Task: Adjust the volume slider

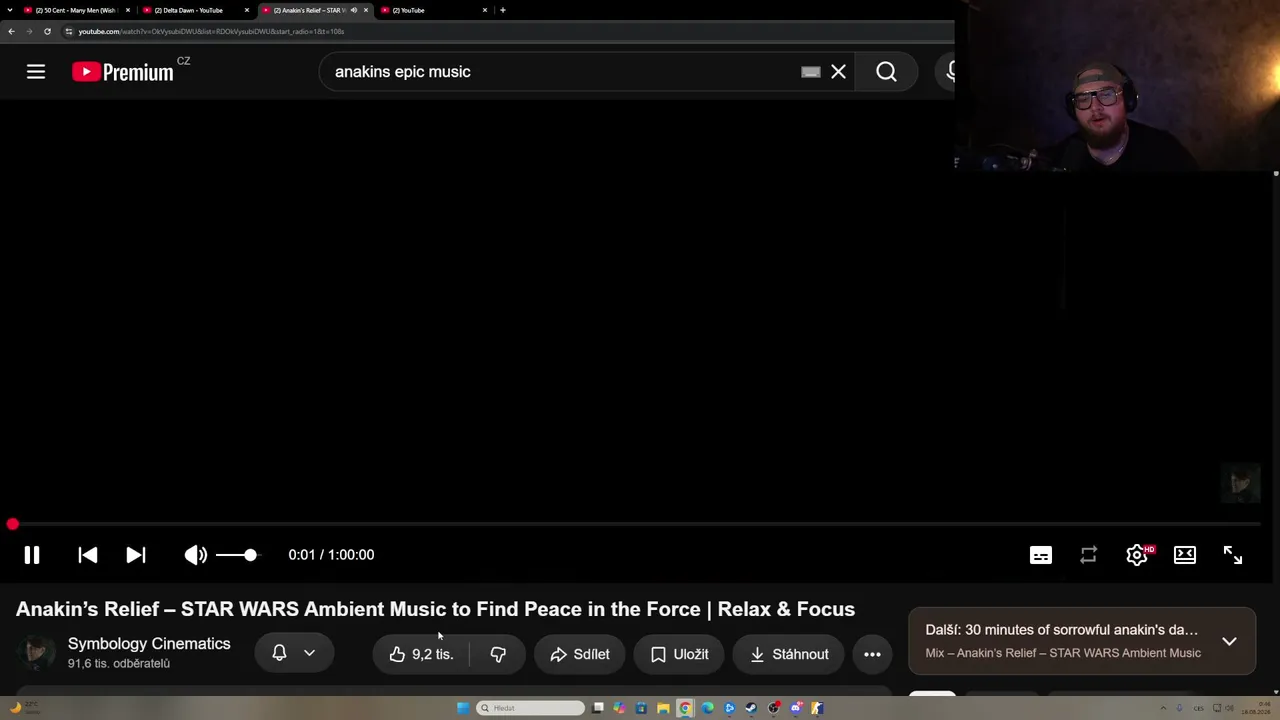Action: [x=238, y=555]
